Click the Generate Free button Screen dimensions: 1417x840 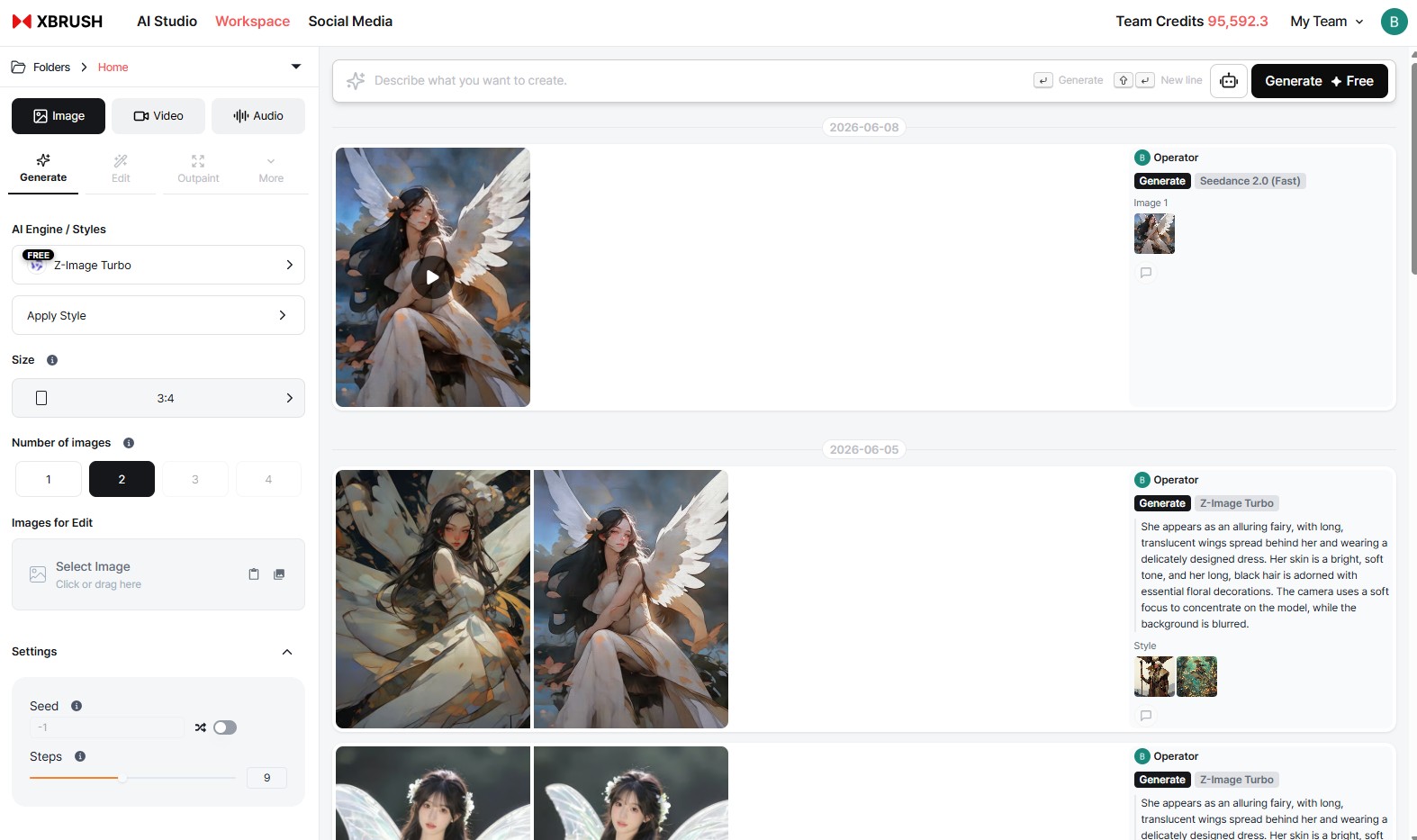tap(1320, 81)
